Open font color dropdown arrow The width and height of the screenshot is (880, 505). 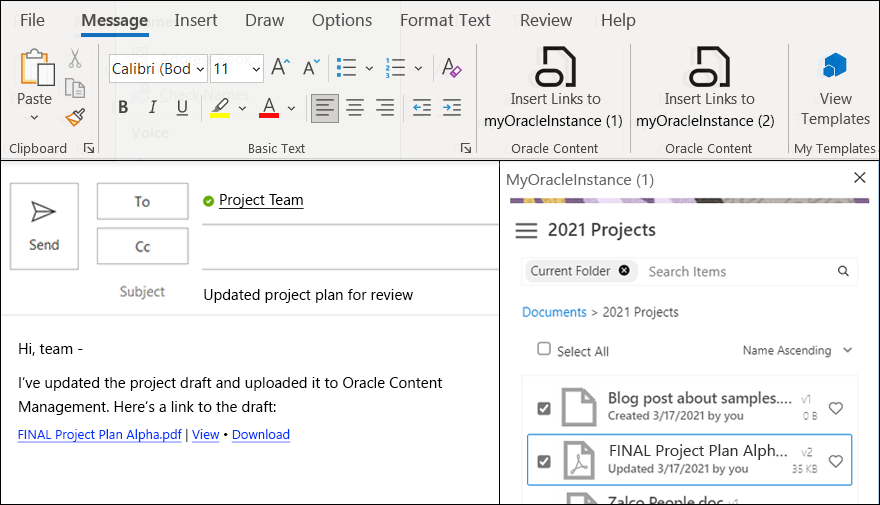click(x=291, y=108)
